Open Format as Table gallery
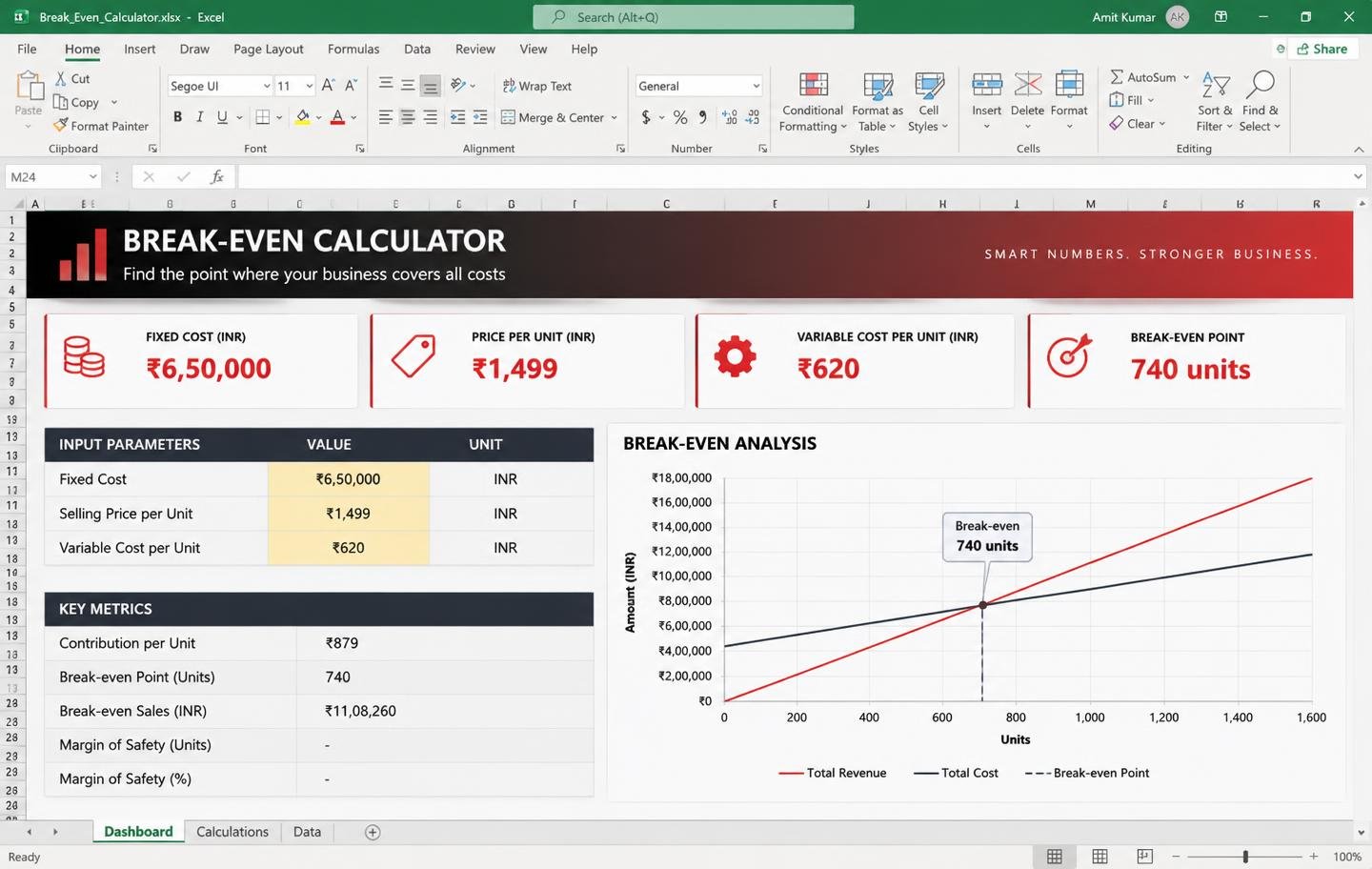Image resolution: width=1372 pixels, height=869 pixels. [878, 102]
